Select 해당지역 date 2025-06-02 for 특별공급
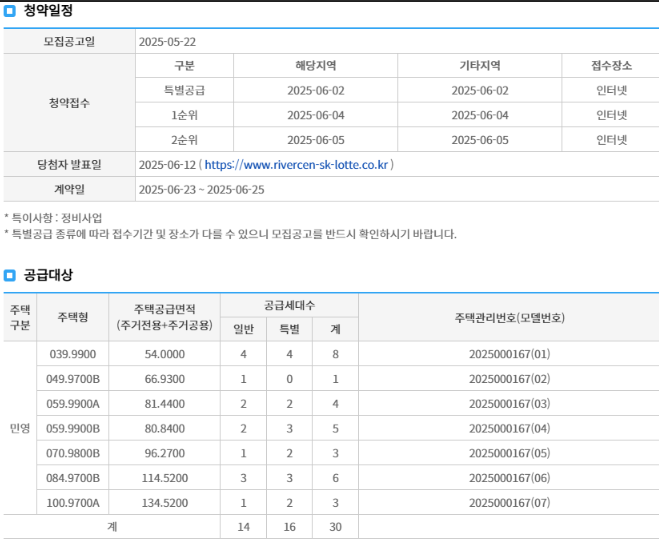 (316, 91)
